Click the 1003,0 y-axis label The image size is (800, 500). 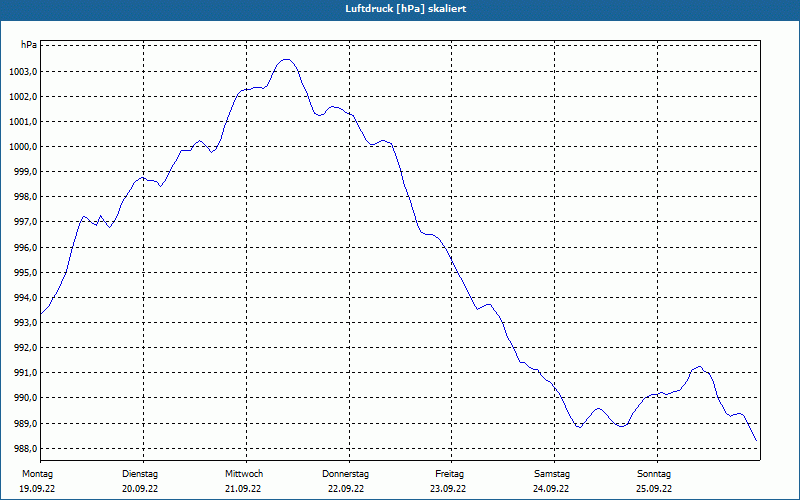pyautogui.click(x=23, y=71)
